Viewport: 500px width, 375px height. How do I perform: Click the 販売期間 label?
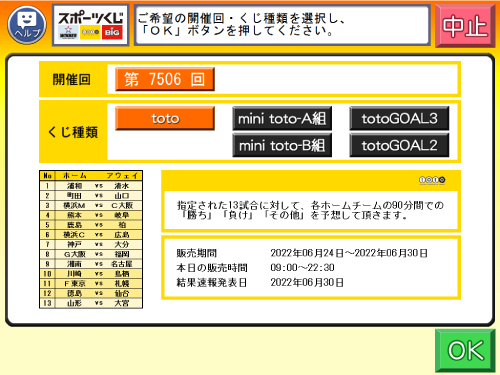(197, 253)
